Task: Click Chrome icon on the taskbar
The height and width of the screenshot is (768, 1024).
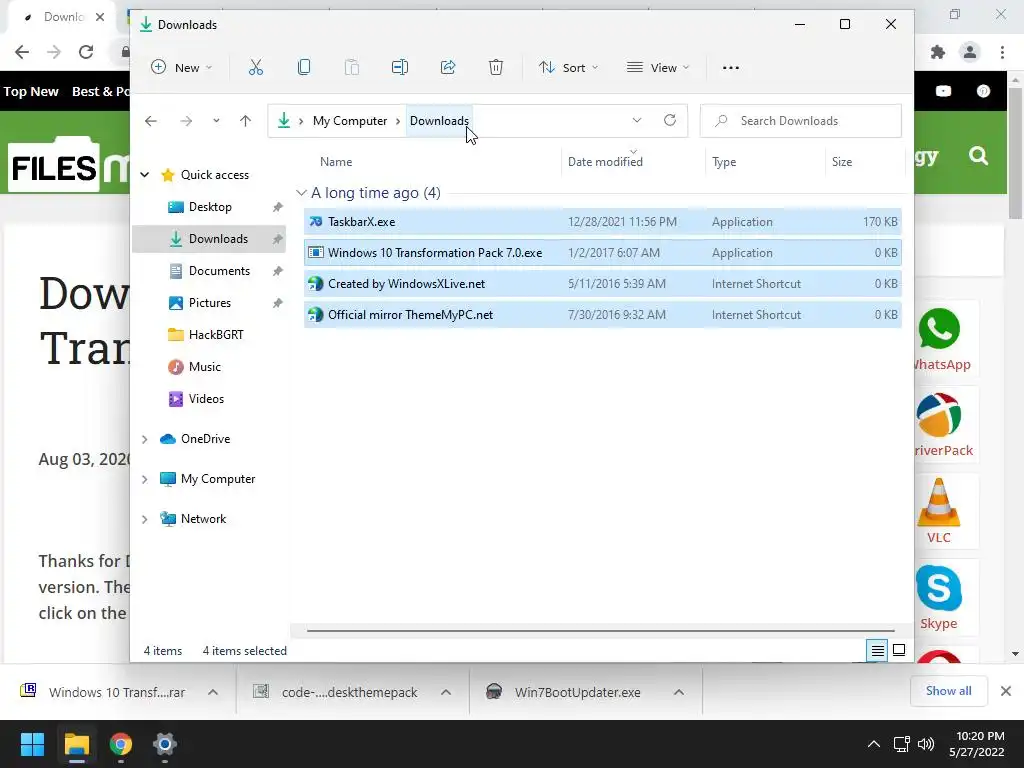Action: 120,744
